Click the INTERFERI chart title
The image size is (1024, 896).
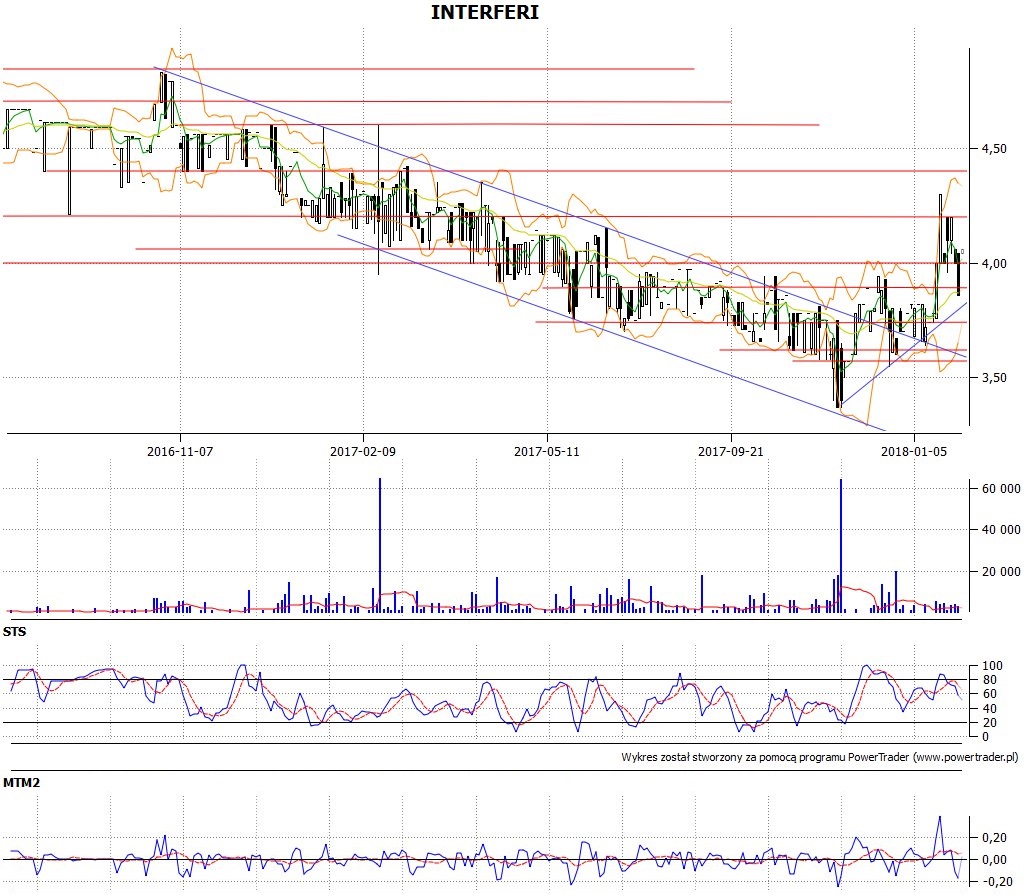(x=485, y=12)
